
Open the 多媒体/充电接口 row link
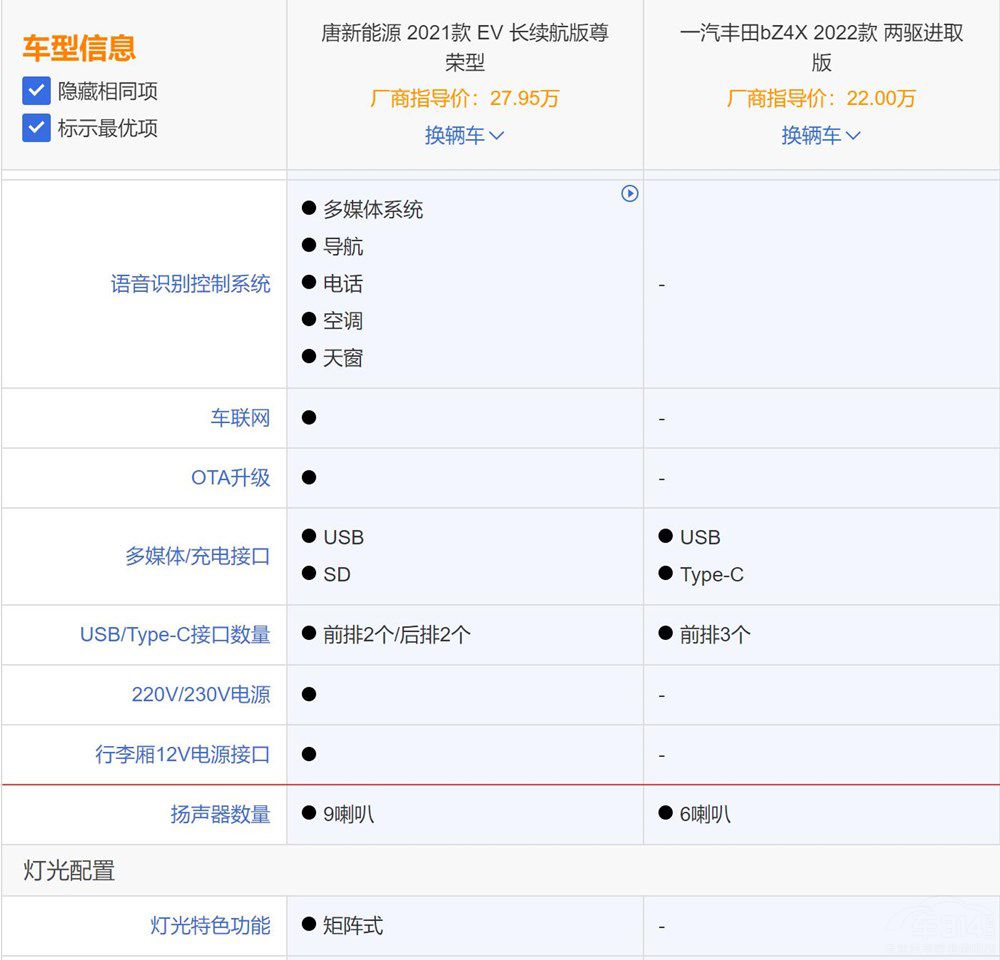click(196, 556)
